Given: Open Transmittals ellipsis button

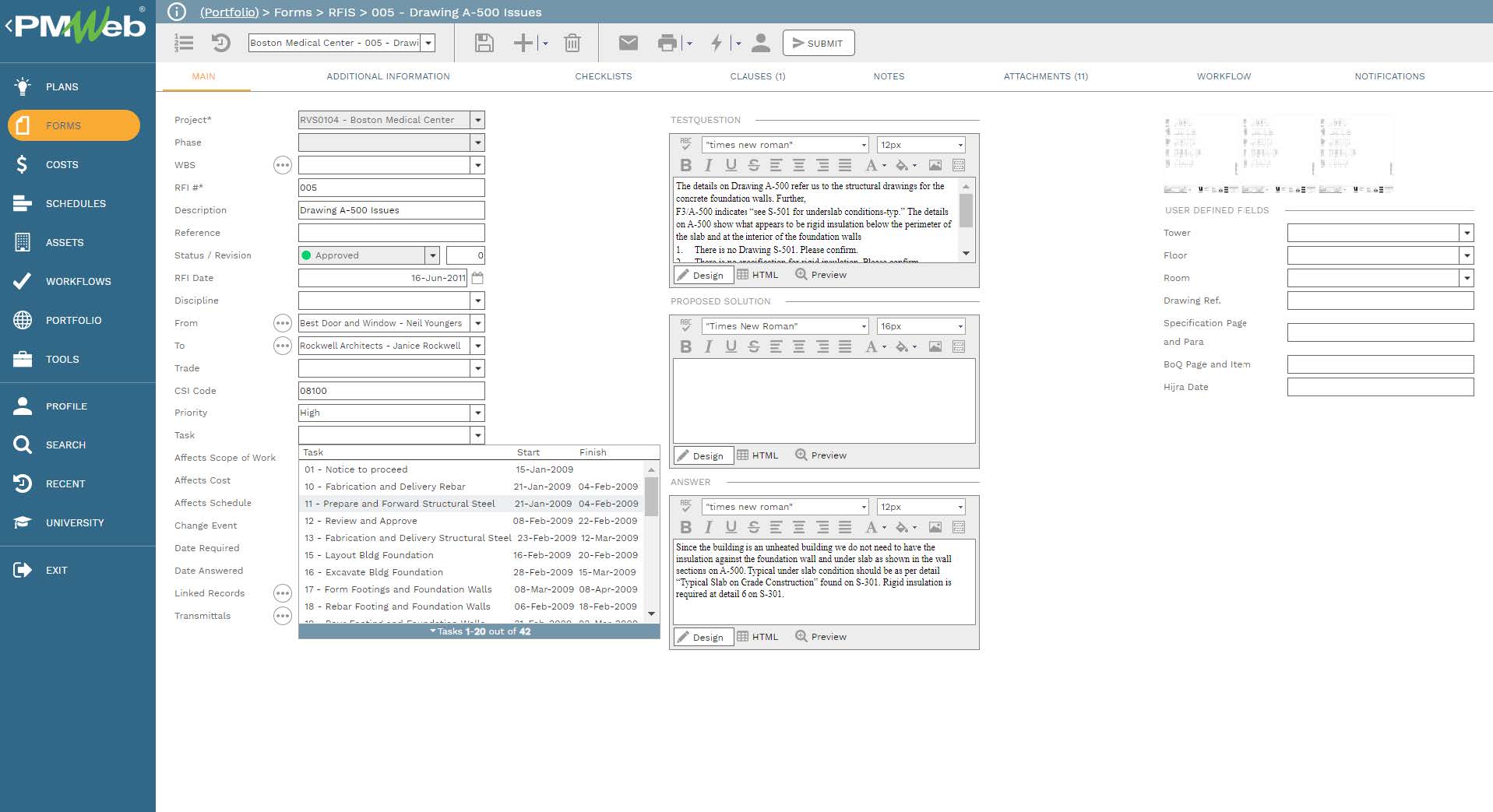Looking at the screenshot, I should tap(283, 616).
